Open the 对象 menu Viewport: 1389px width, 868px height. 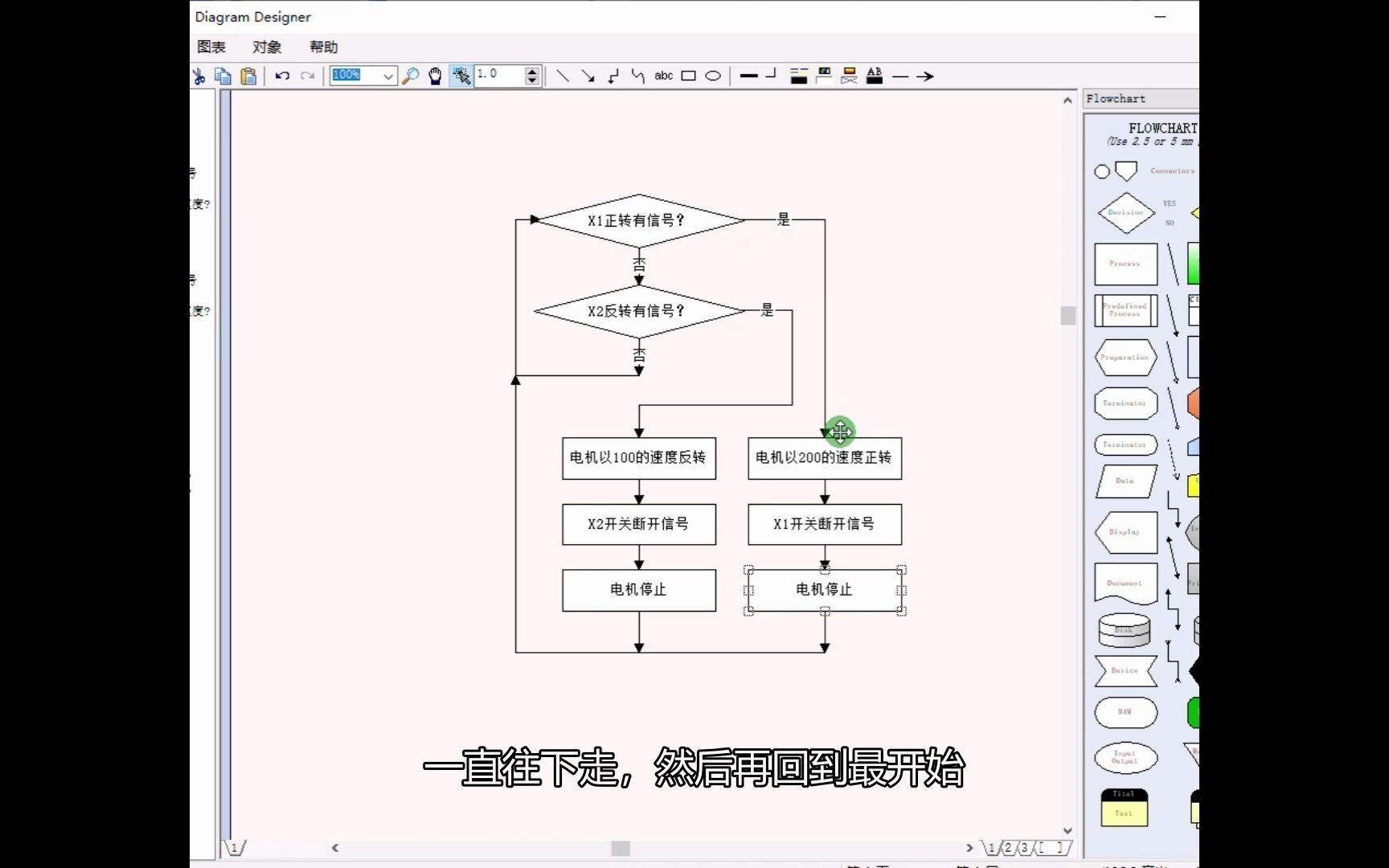pyautogui.click(x=267, y=47)
